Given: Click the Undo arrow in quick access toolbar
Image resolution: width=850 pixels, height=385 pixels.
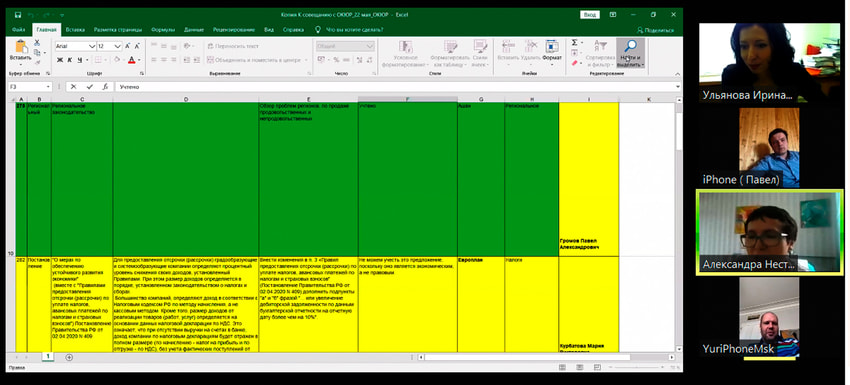Looking at the screenshot, I should coord(31,15).
